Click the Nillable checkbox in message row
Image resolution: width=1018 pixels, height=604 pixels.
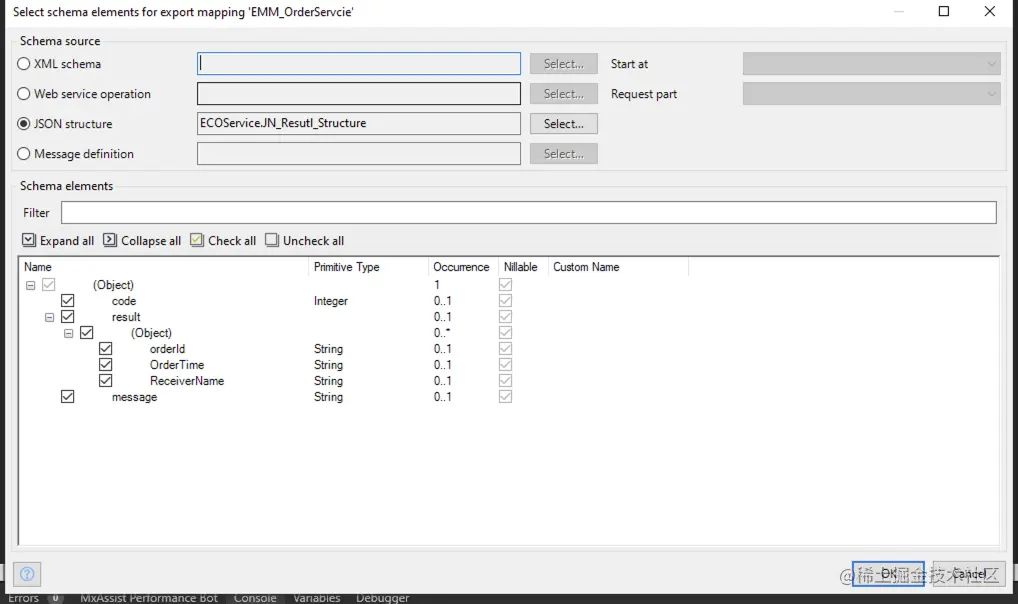tap(505, 396)
